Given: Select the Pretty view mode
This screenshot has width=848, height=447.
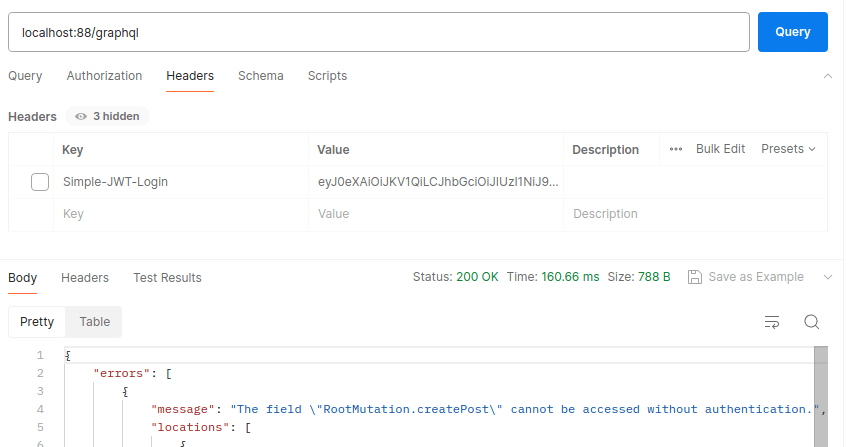Looking at the screenshot, I should point(37,322).
